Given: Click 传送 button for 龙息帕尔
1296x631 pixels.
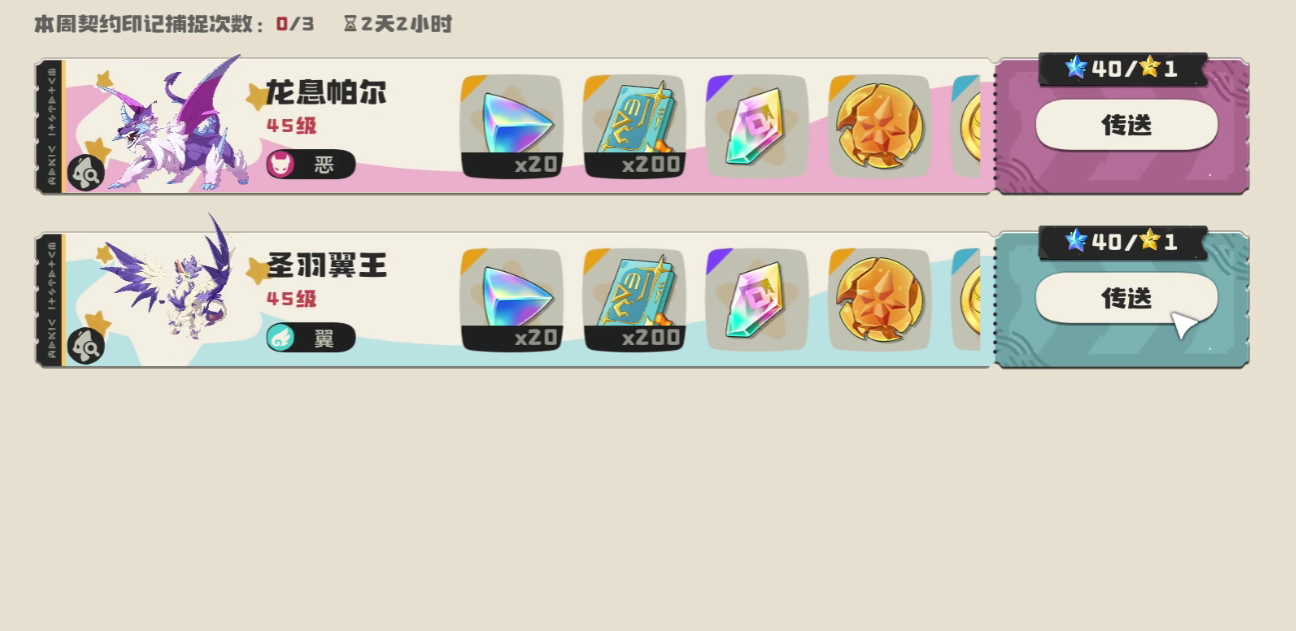Looking at the screenshot, I should [x=1126, y=125].
